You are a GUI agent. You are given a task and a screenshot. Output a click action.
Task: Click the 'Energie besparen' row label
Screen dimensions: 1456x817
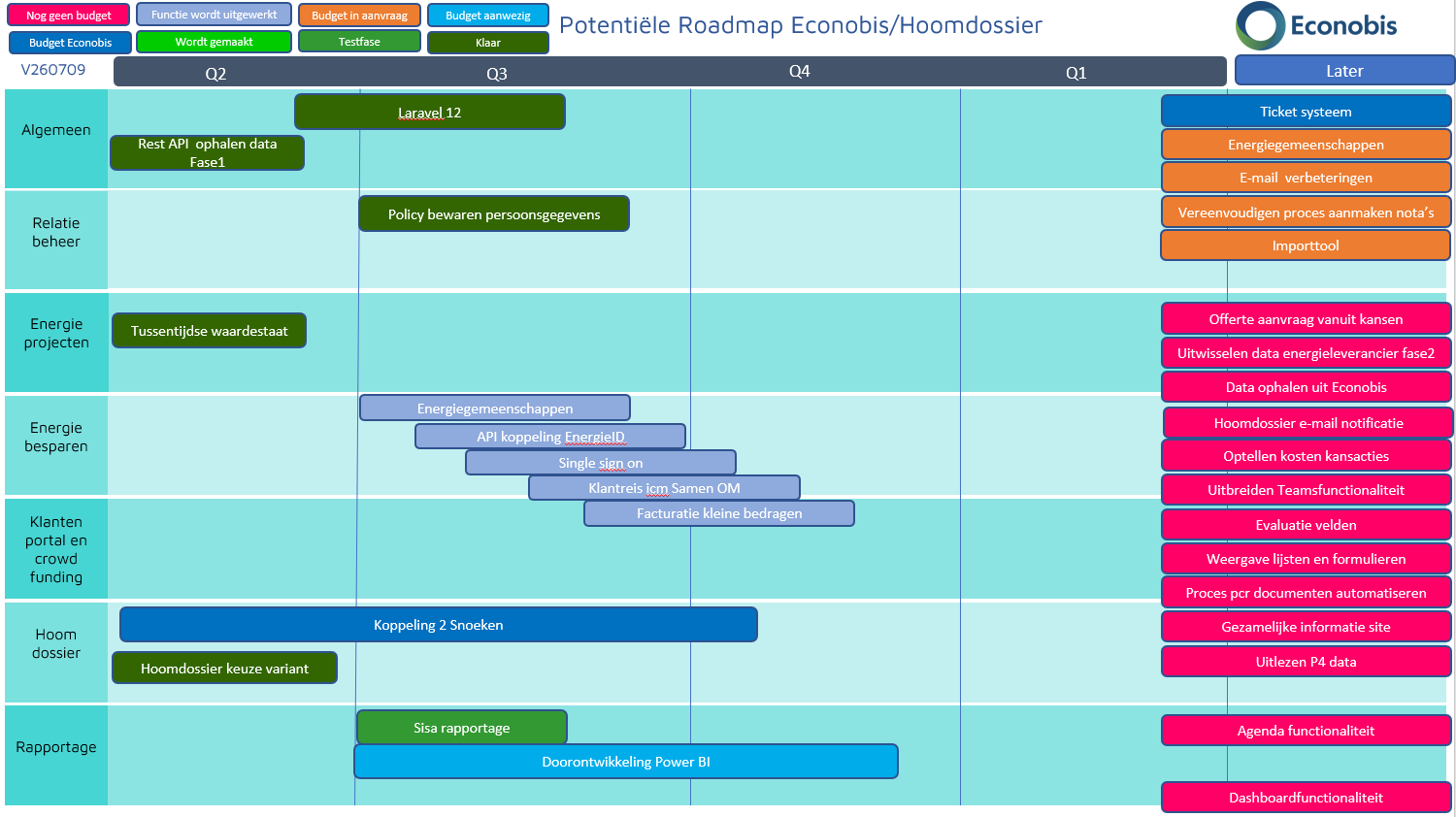point(56,438)
